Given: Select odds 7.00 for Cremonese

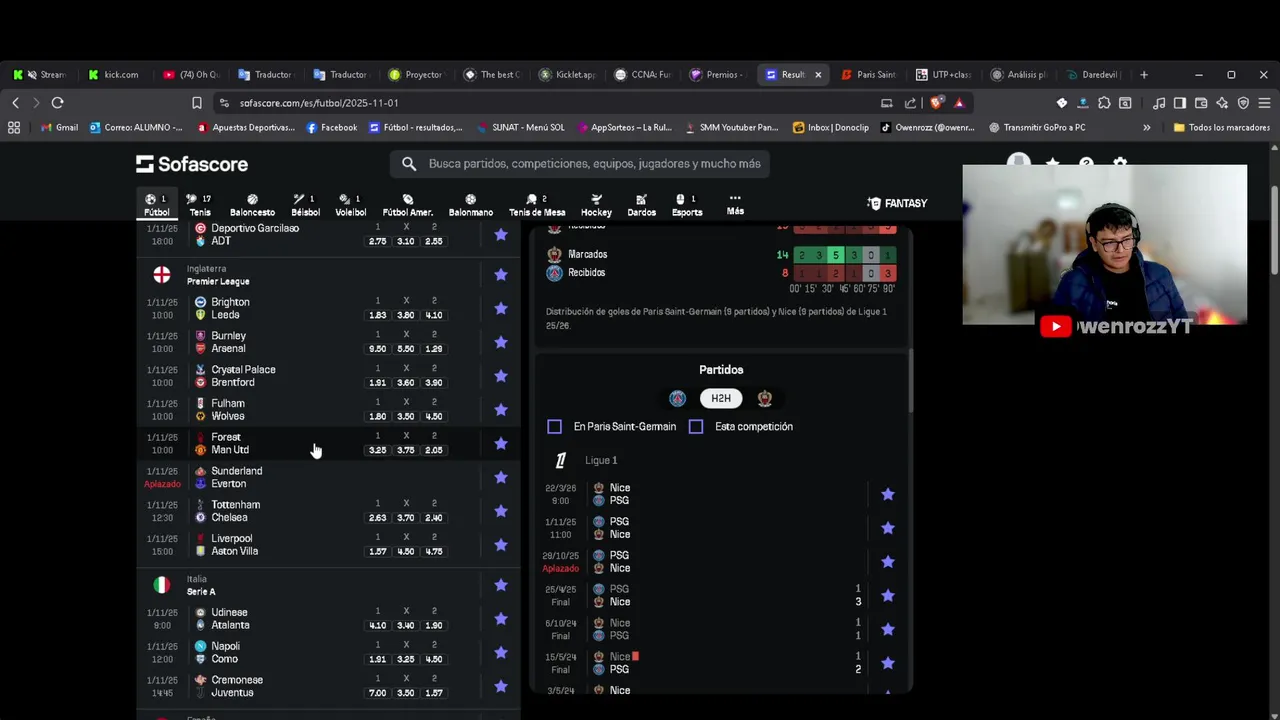Looking at the screenshot, I should [x=377, y=693].
